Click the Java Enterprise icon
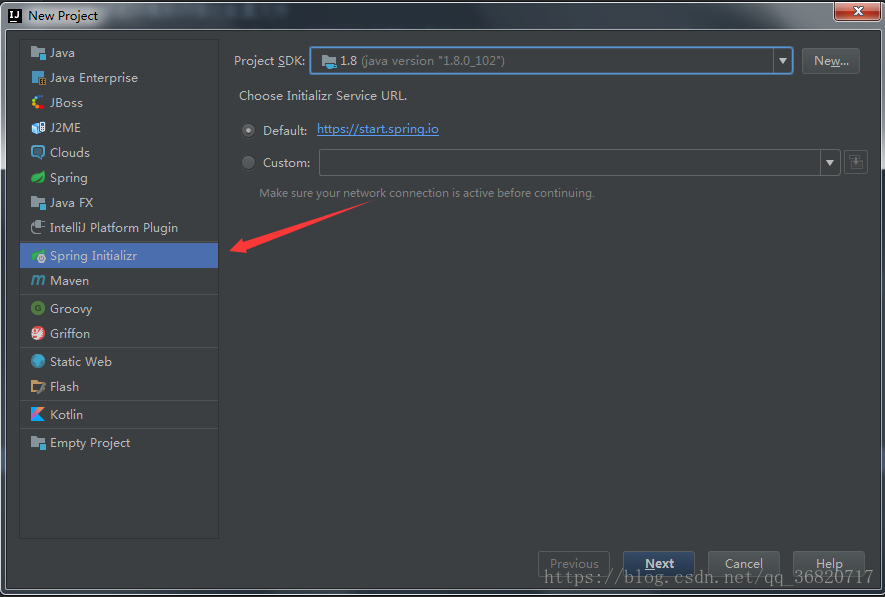Image resolution: width=885 pixels, height=597 pixels. point(38,77)
